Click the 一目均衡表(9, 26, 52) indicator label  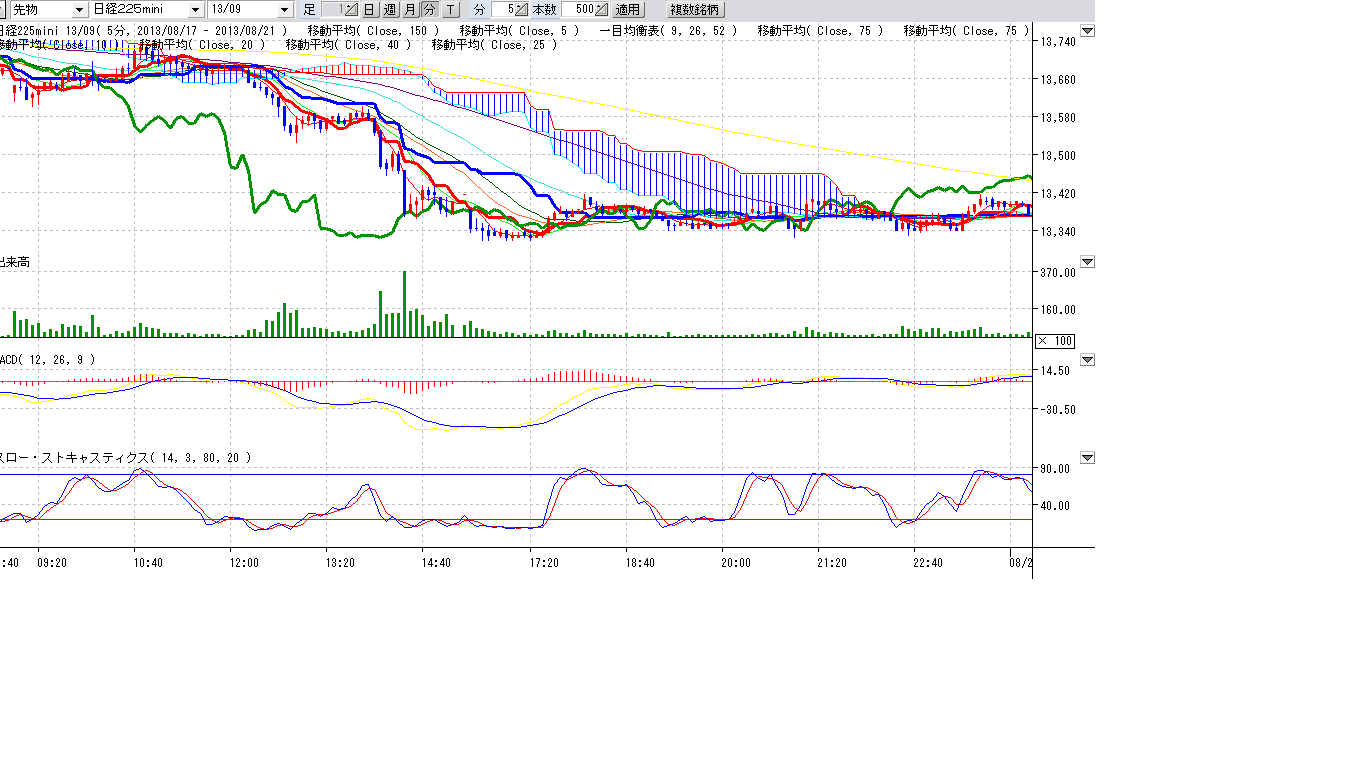(668, 31)
